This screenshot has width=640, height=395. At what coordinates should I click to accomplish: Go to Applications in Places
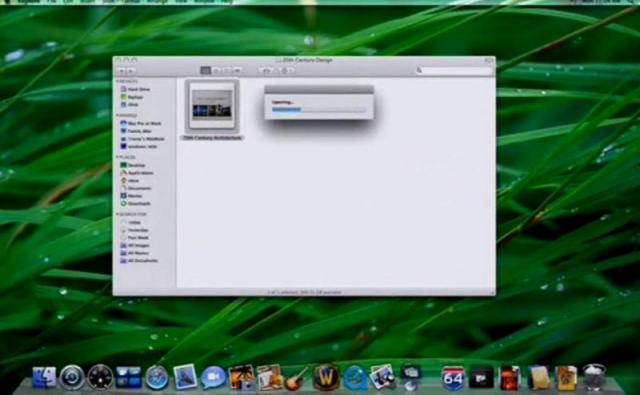coord(137,173)
